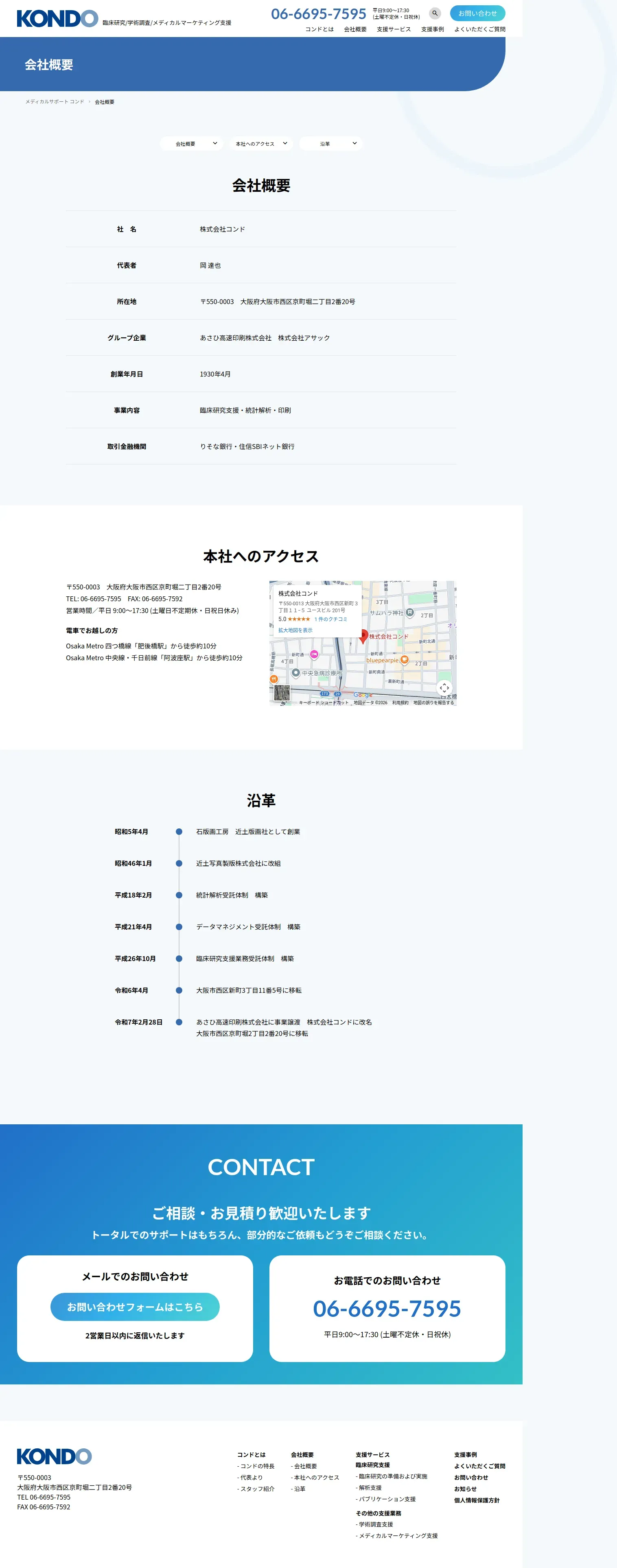The width and height of the screenshot is (617, 1568).
Task: Click the footer その他の支援業務 heading
Action: click(x=379, y=1513)
